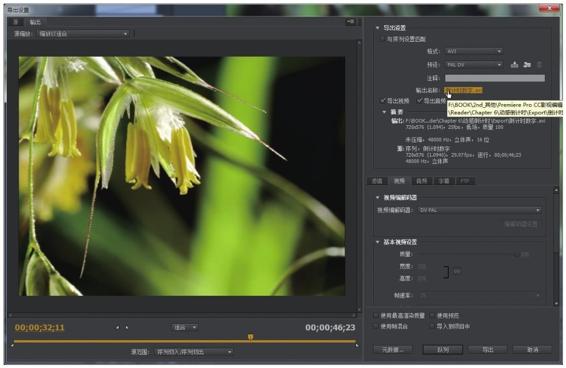Toggle 与序列设置匹配 (Match Sequence Settings) checkbox
The width and height of the screenshot is (566, 368).
(x=382, y=39)
